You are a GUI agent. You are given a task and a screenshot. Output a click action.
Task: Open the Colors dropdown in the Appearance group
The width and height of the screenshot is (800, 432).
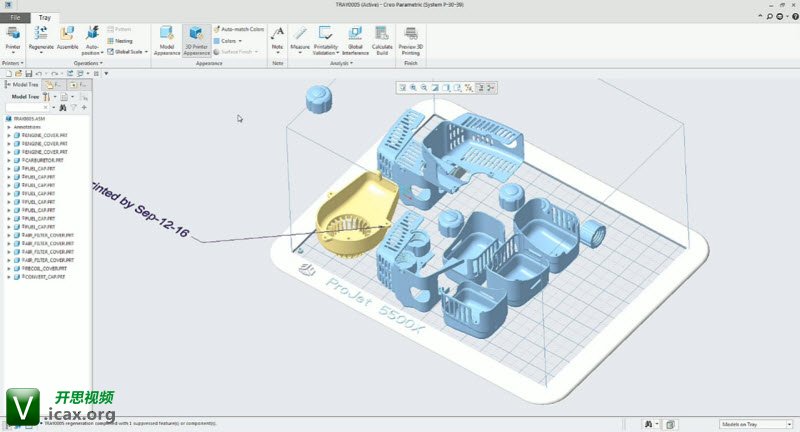228,41
